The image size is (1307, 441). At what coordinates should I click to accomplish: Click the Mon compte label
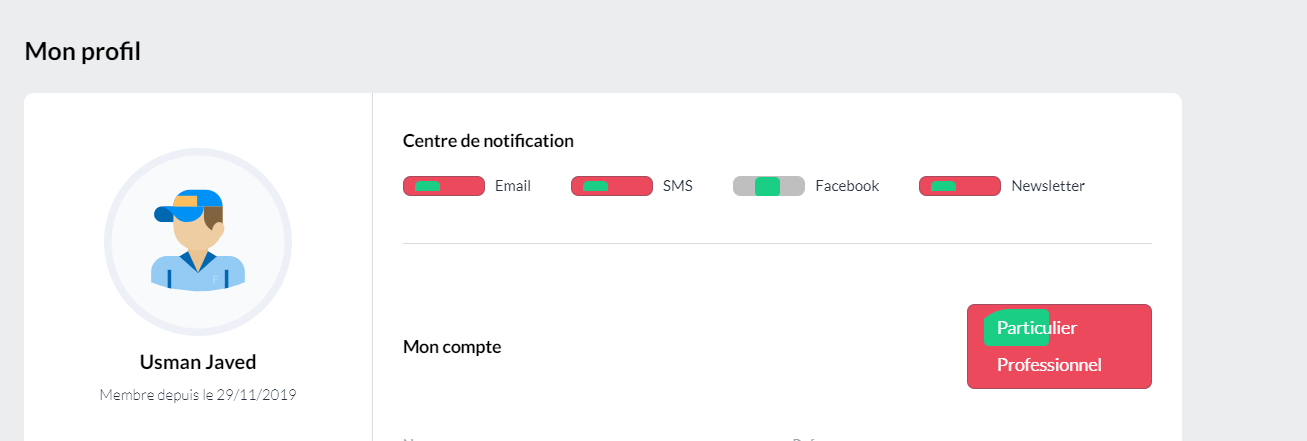[452, 347]
